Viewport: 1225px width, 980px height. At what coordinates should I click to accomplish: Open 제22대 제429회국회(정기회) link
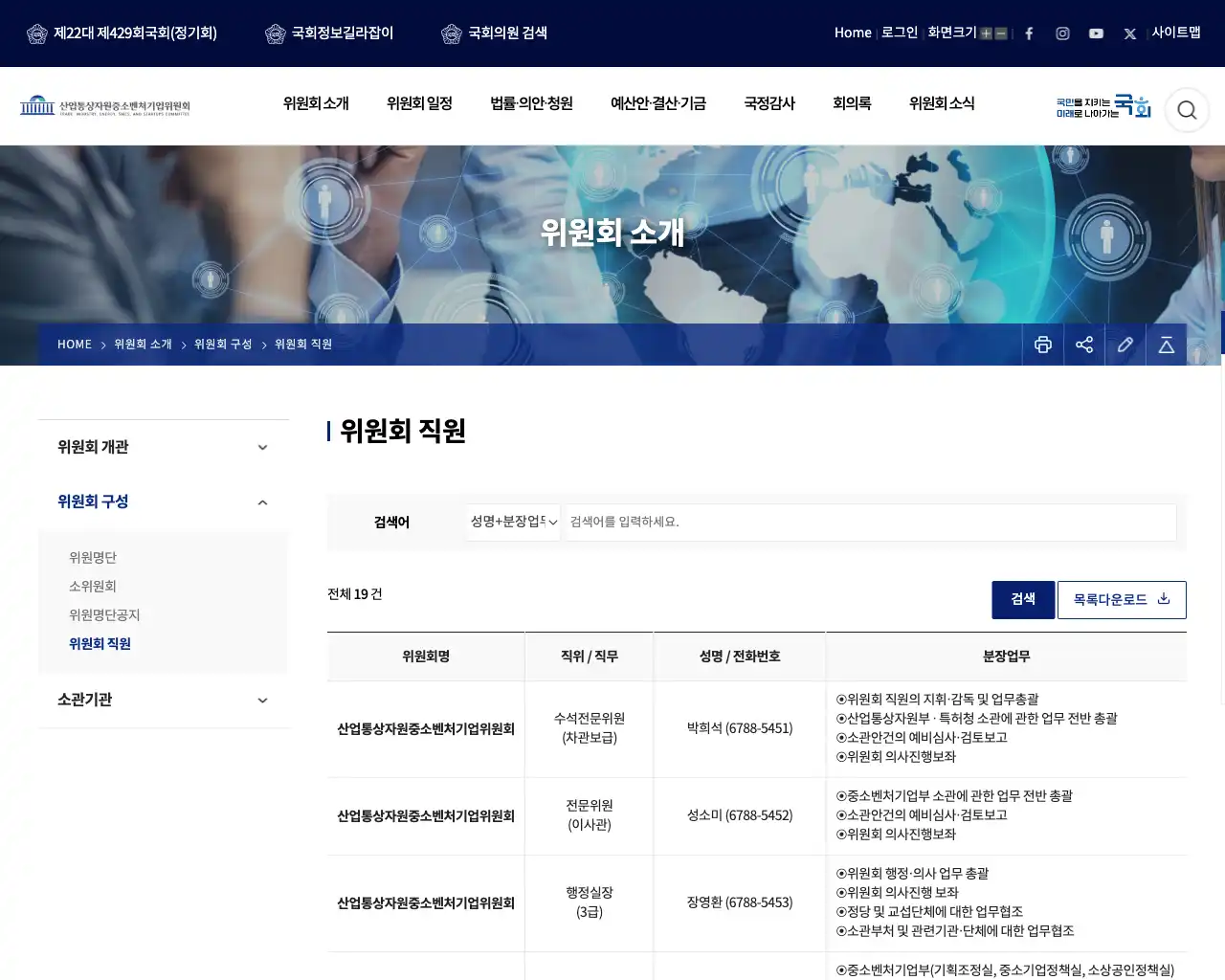[x=122, y=33]
